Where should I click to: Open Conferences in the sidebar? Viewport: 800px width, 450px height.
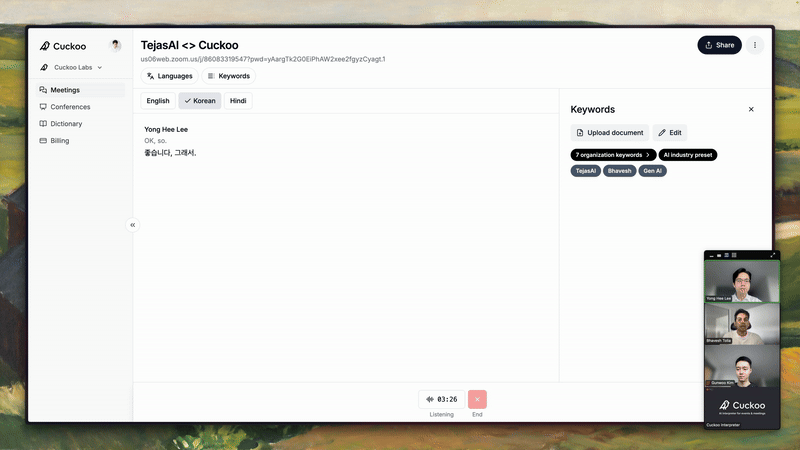[x=80, y=107]
